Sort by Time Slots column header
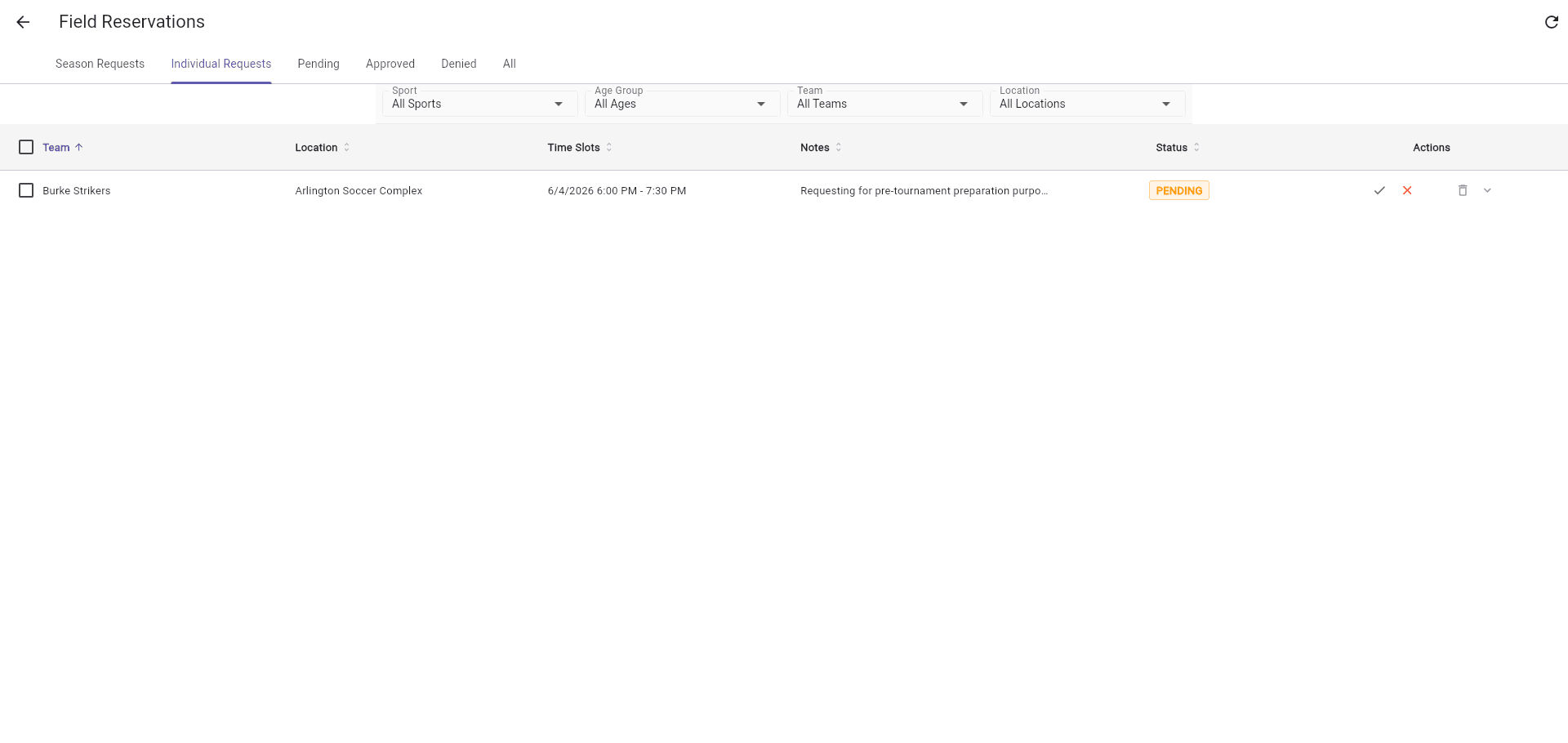This screenshot has height=743, width=1568. (573, 148)
